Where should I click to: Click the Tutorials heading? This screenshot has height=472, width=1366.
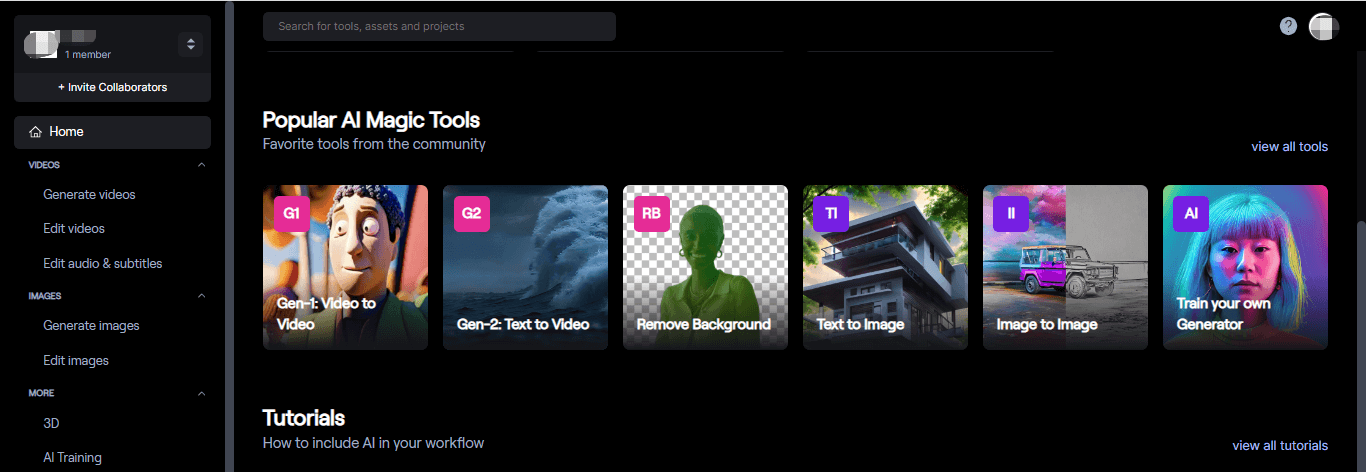pos(304,418)
